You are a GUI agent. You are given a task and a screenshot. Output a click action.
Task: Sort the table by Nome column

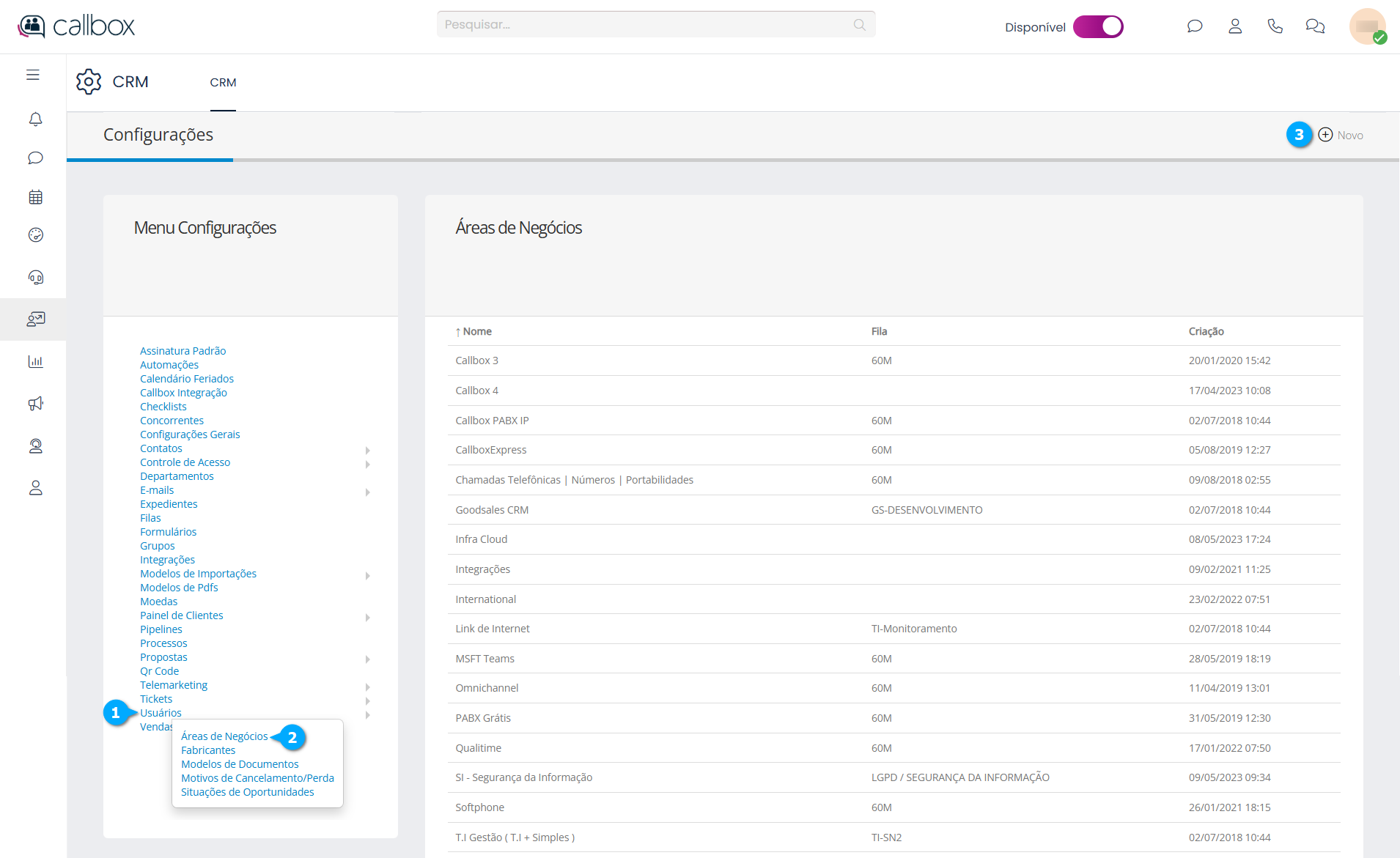point(476,331)
